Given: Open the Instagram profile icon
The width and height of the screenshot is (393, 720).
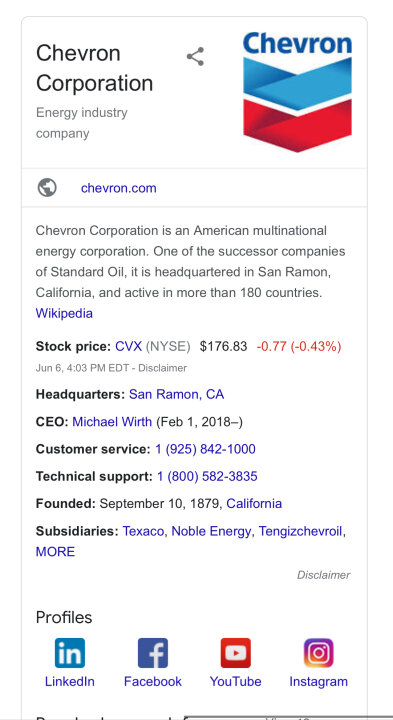Looking at the screenshot, I should tap(319, 652).
